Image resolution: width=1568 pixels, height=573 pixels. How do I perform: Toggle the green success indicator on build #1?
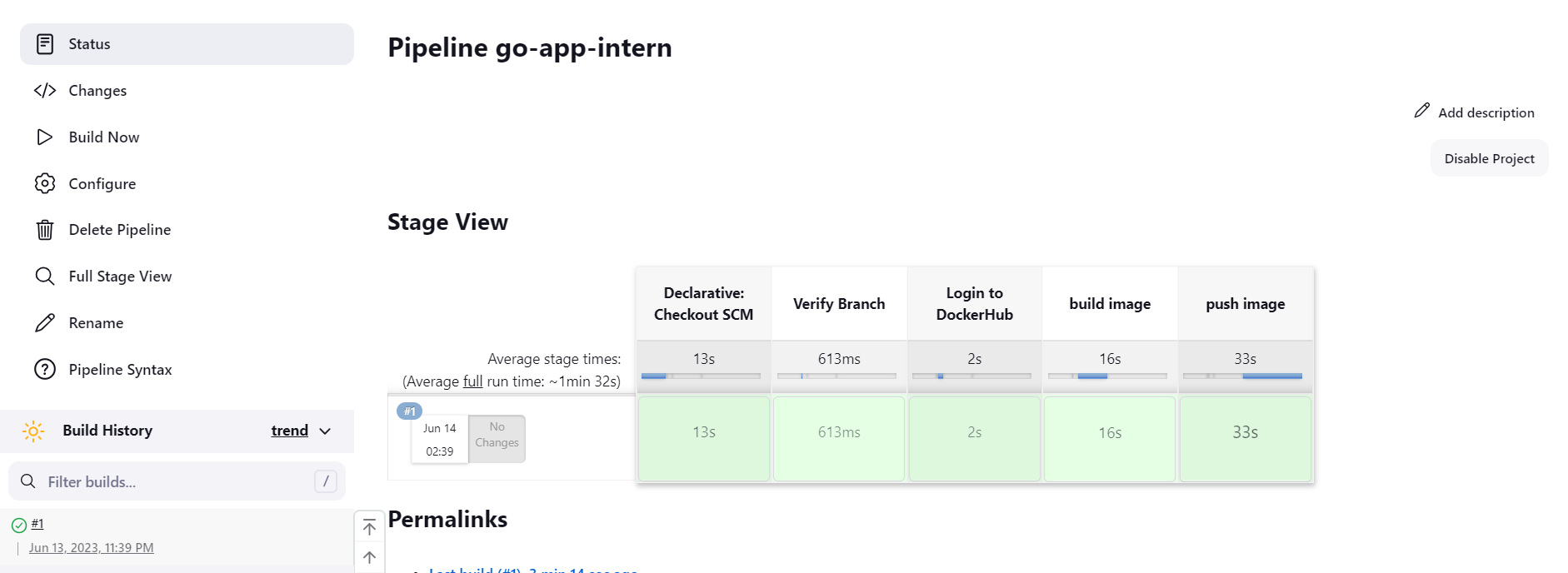(18, 523)
